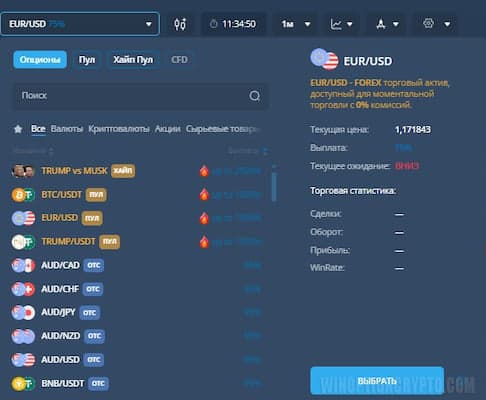The width and height of the screenshot is (486, 400).
Task: Click the хайп badge on TRUMP vs MUSK
Action: [x=123, y=171]
